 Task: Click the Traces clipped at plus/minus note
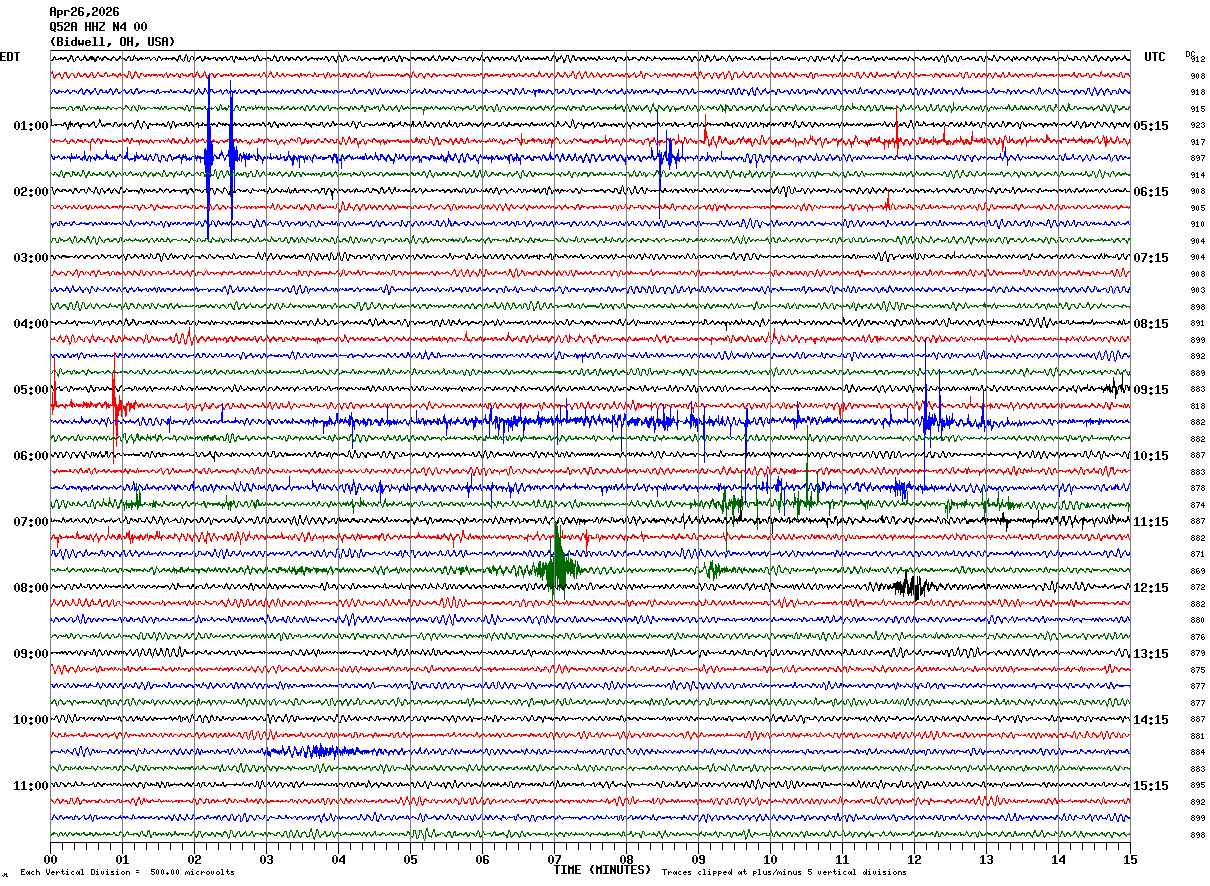click(x=784, y=873)
